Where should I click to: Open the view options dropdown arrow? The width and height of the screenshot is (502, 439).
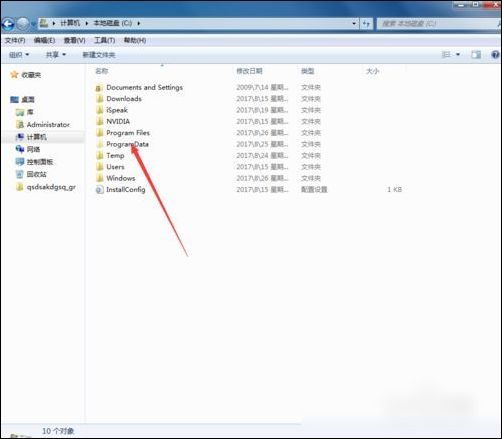point(458,54)
